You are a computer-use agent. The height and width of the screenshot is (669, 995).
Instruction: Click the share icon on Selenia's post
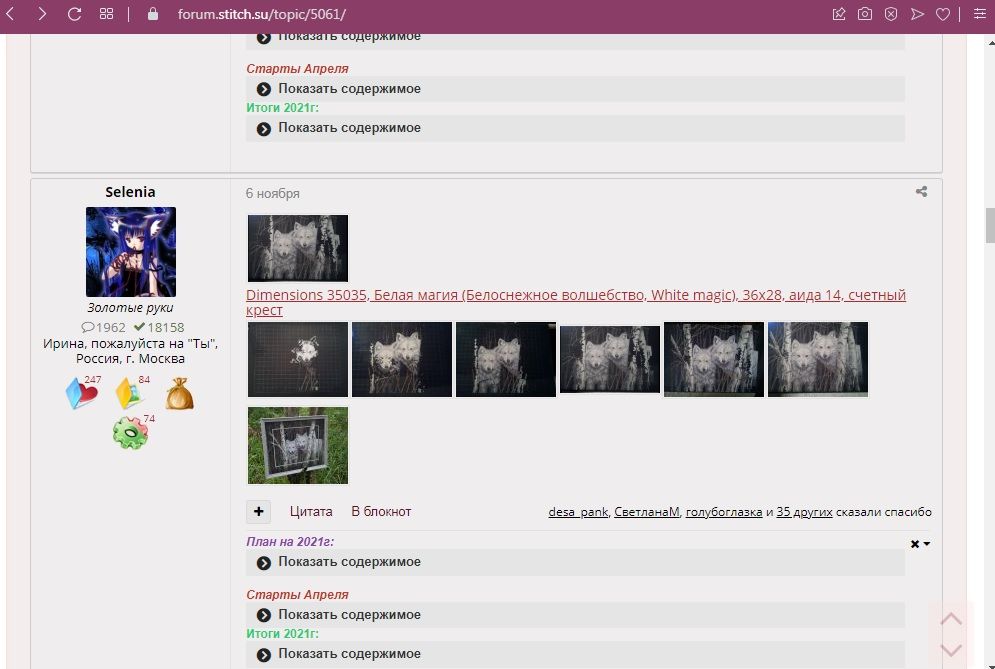[x=921, y=192]
